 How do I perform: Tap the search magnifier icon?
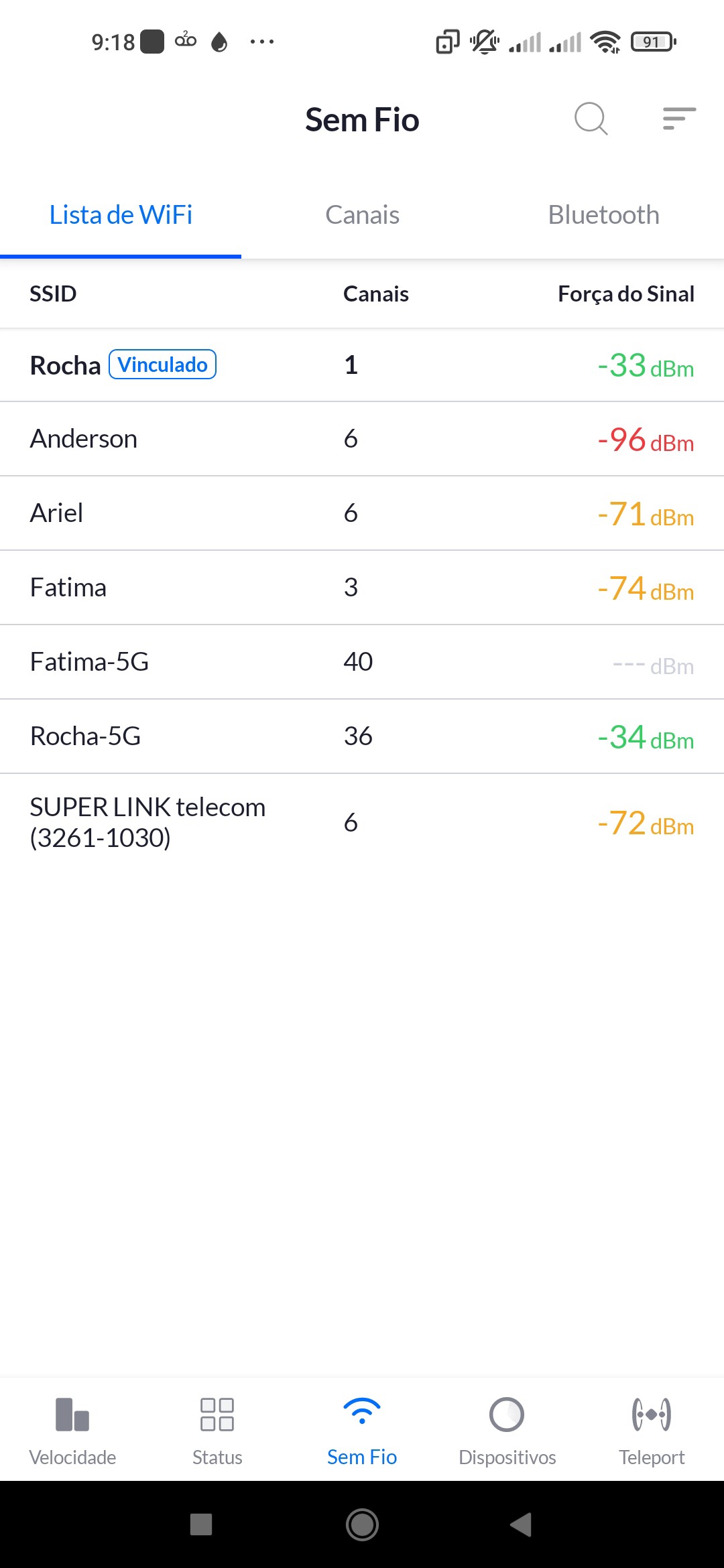click(x=591, y=119)
